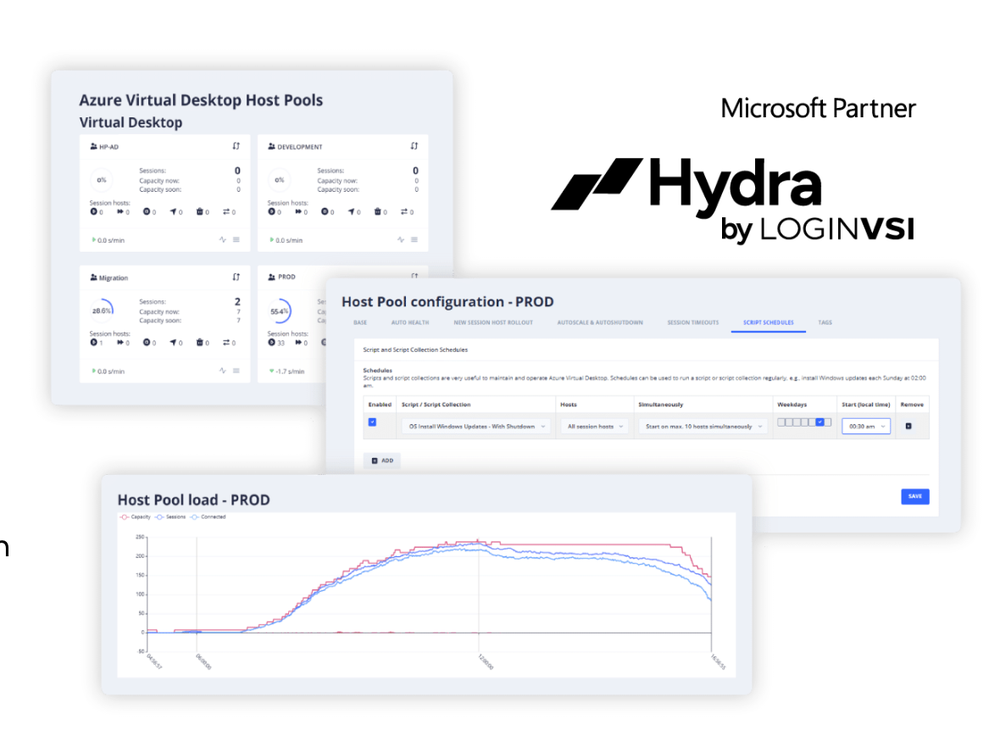Image resolution: width=1000 pixels, height=738 pixels.
Task: Click the trash session hosts icon on Migration card
Action: 200,343
